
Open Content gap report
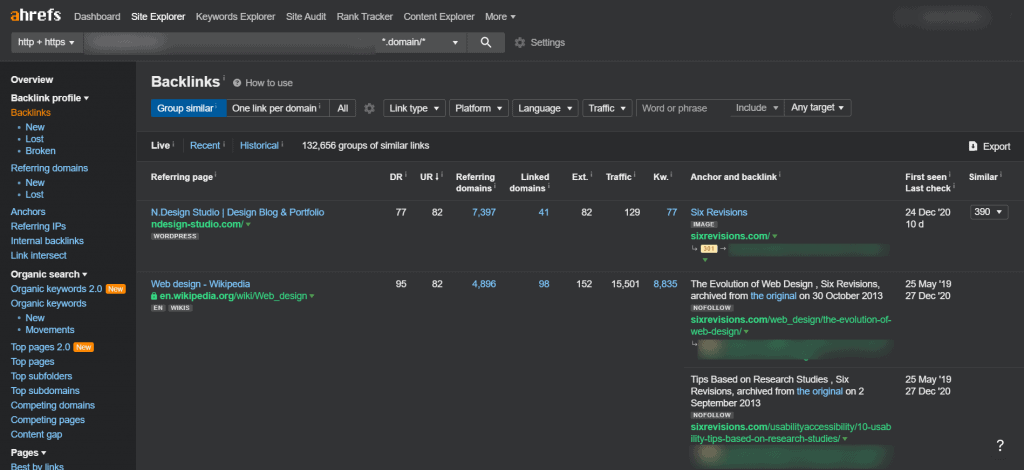point(37,435)
